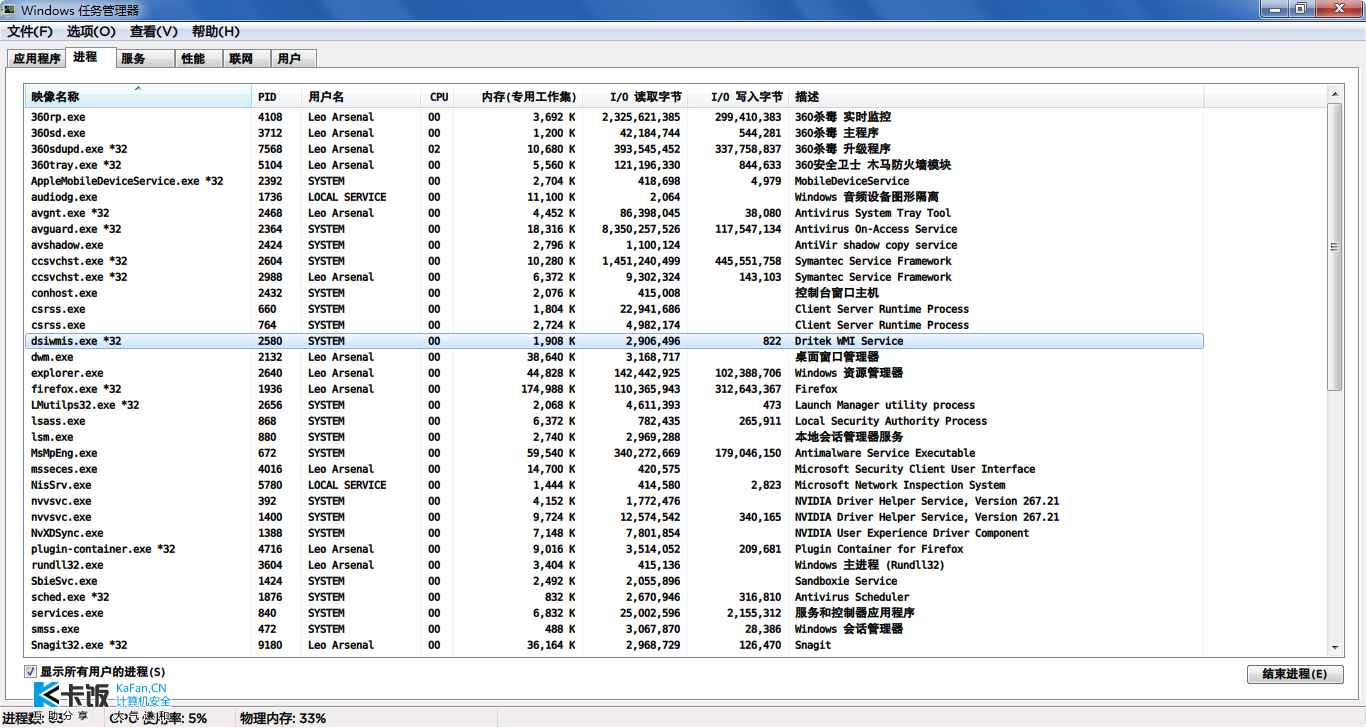Select the avguard.exe *32 process

[614, 229]
